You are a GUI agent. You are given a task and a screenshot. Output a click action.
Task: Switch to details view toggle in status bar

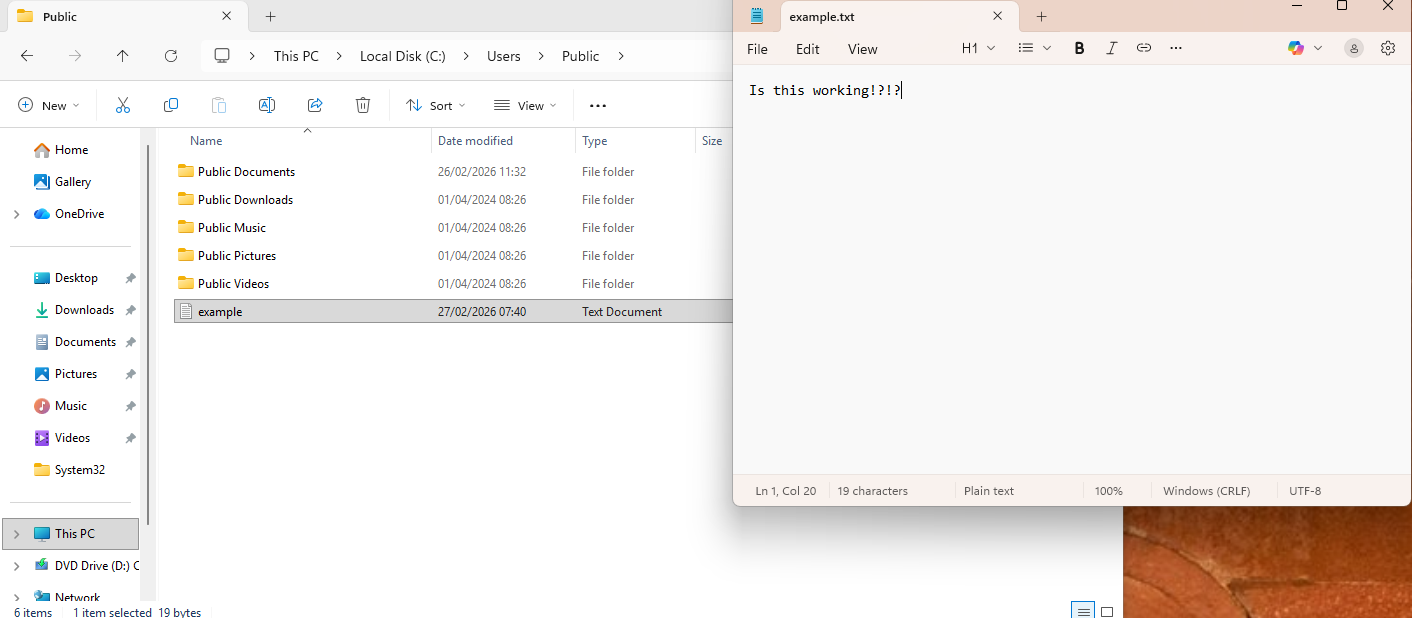[x=1081, y=611]
